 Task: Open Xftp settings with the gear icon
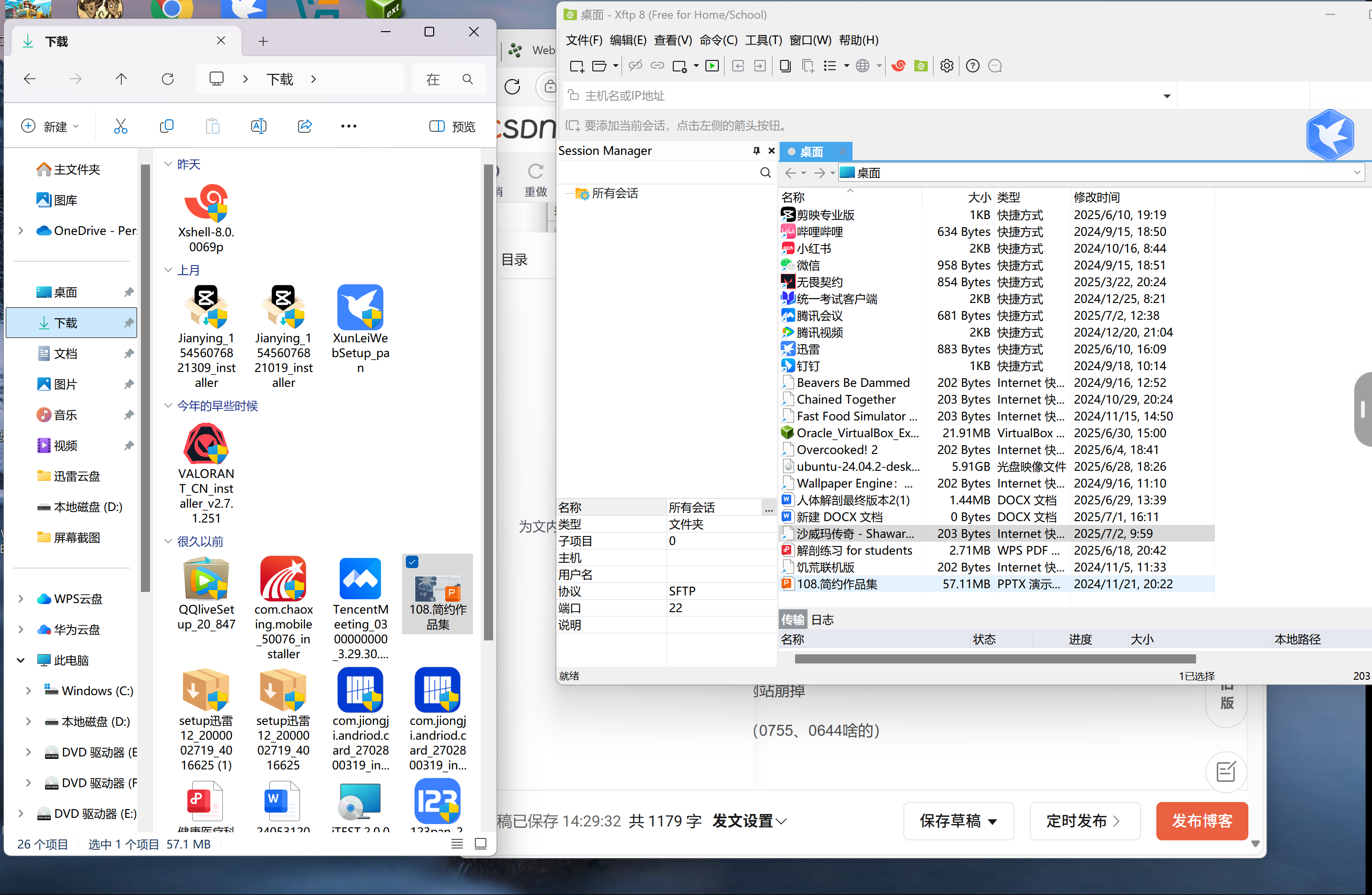click(946, 66)
